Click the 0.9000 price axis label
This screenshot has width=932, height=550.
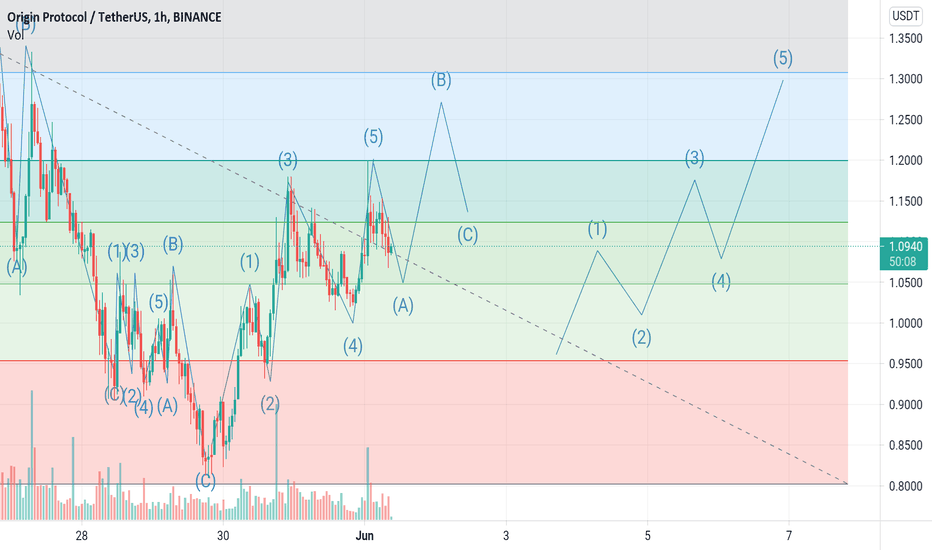click(906, 405)
